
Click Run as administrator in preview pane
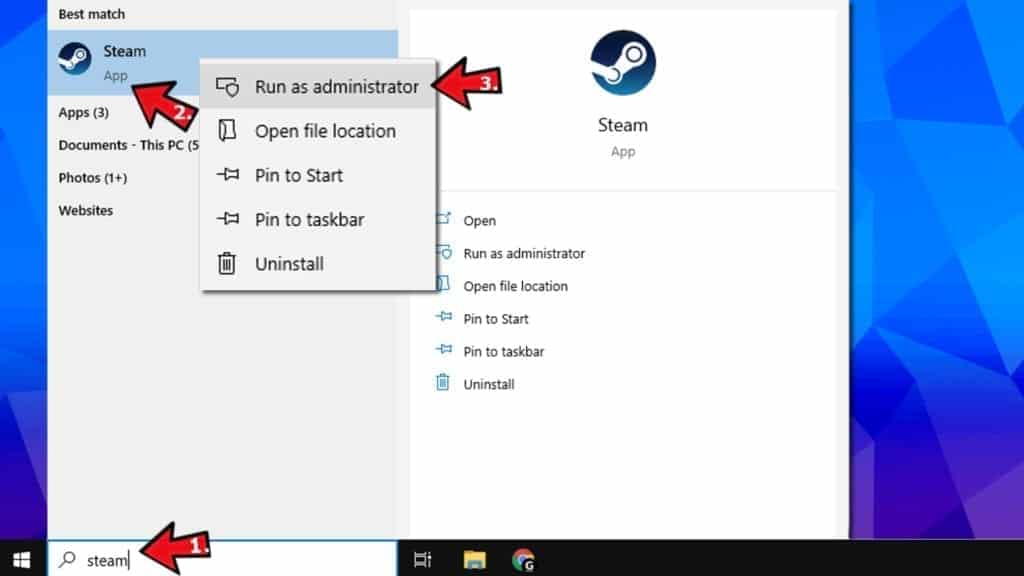[524, 253]
